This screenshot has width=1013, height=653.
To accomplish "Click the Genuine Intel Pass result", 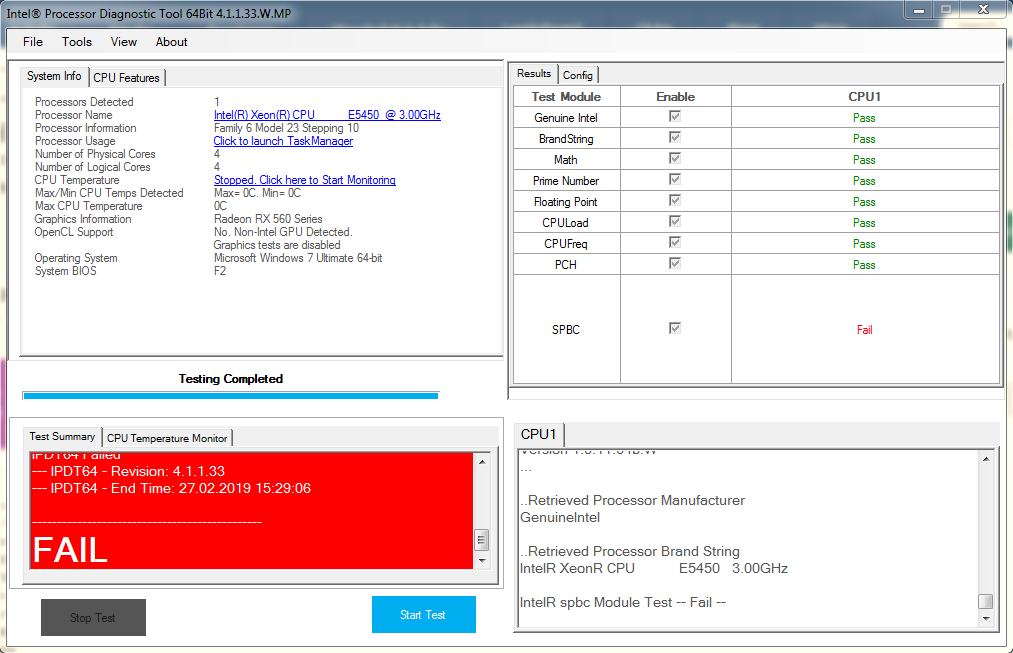I will [x=864, y=118].
